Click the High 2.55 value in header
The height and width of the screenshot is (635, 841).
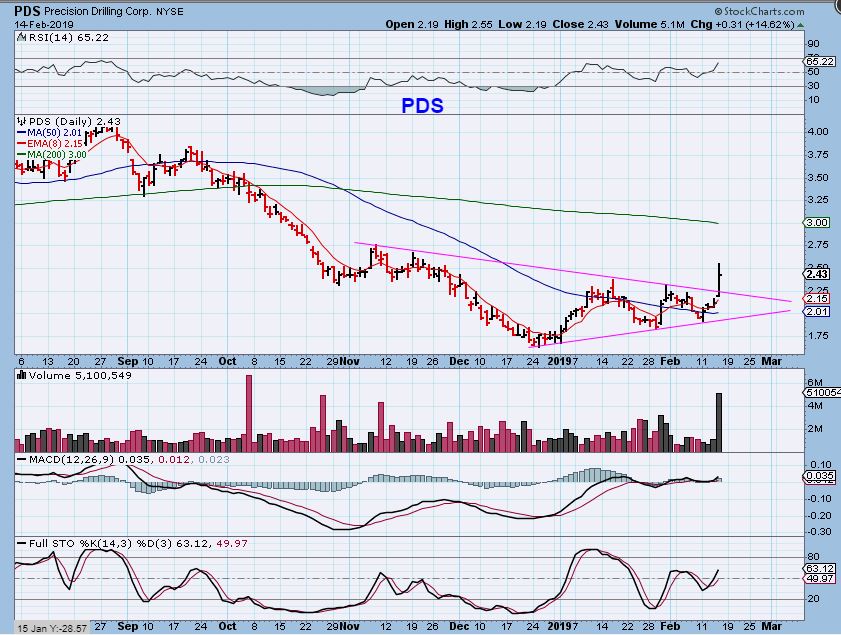click(x=468, y=25)
